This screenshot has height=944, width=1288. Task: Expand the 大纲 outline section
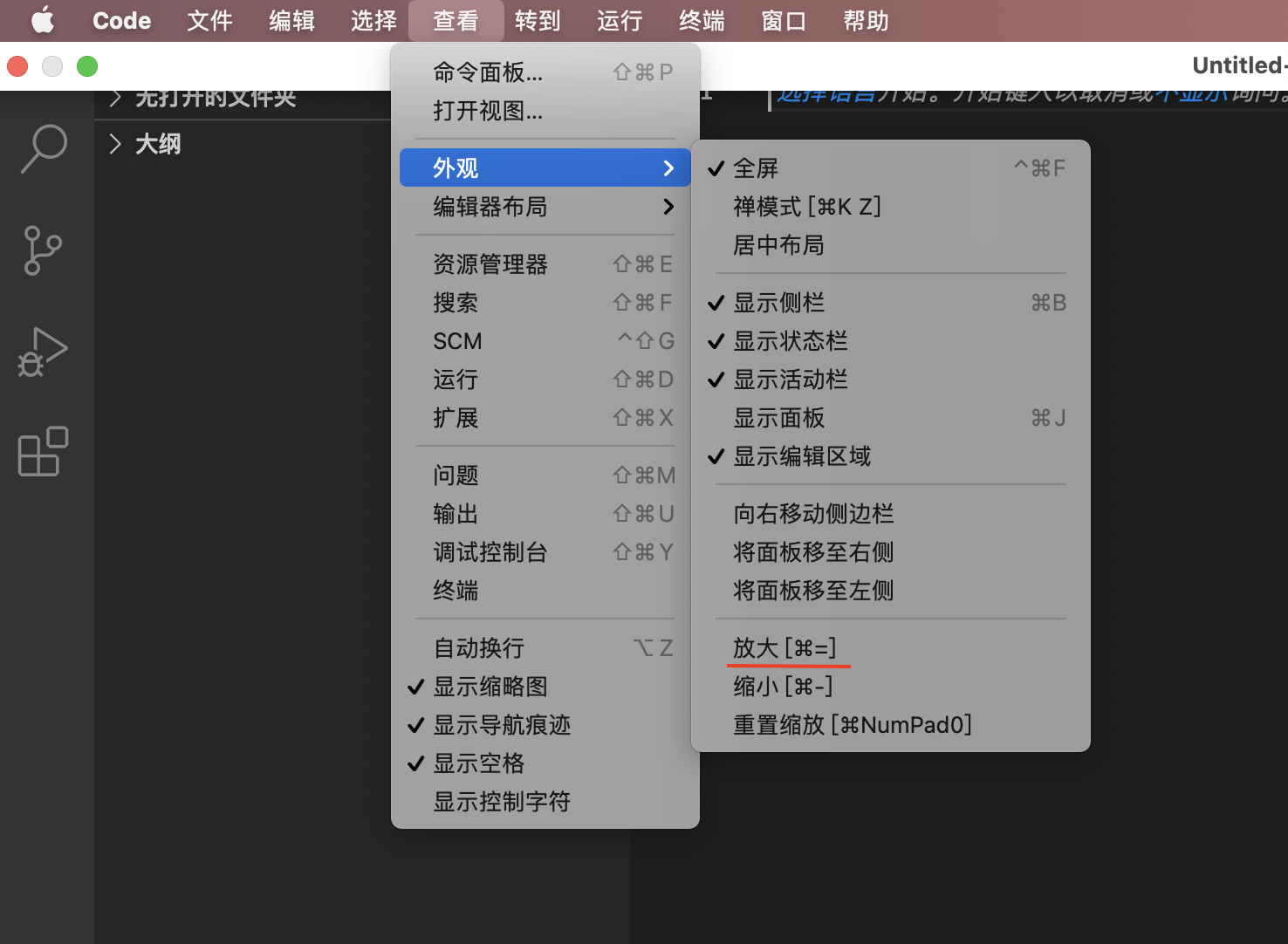[x=157, y=143]
